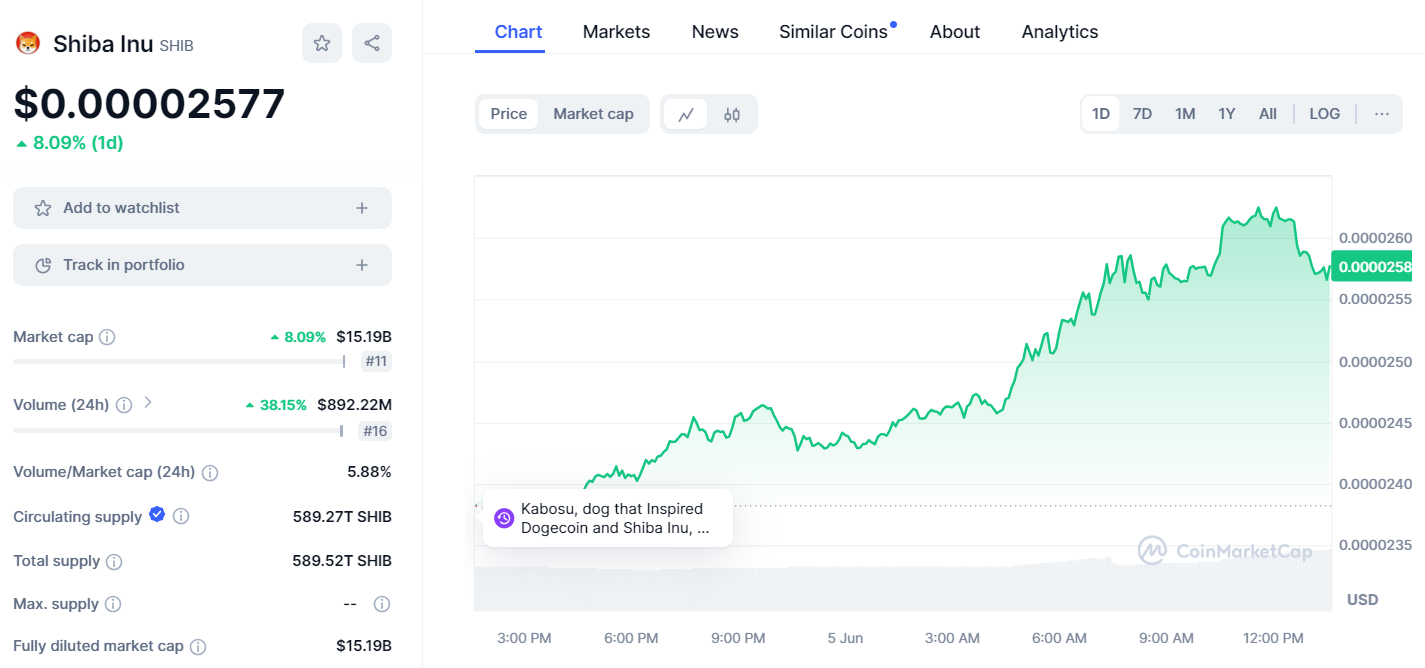Go to the News tab
This screenshot has height=668, width=1425.
click(715, 32)
